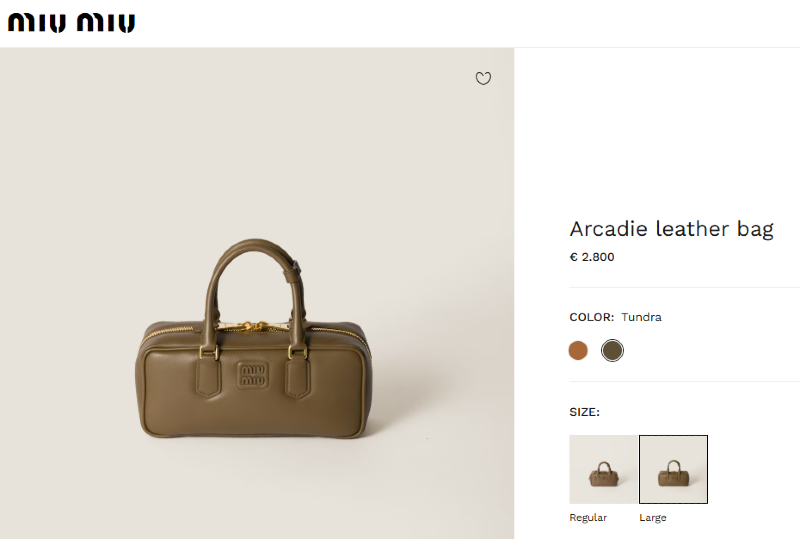This screenshot has width=800, height=539.
Task: Click the € 2.800 price text
Action: point(592,257)
